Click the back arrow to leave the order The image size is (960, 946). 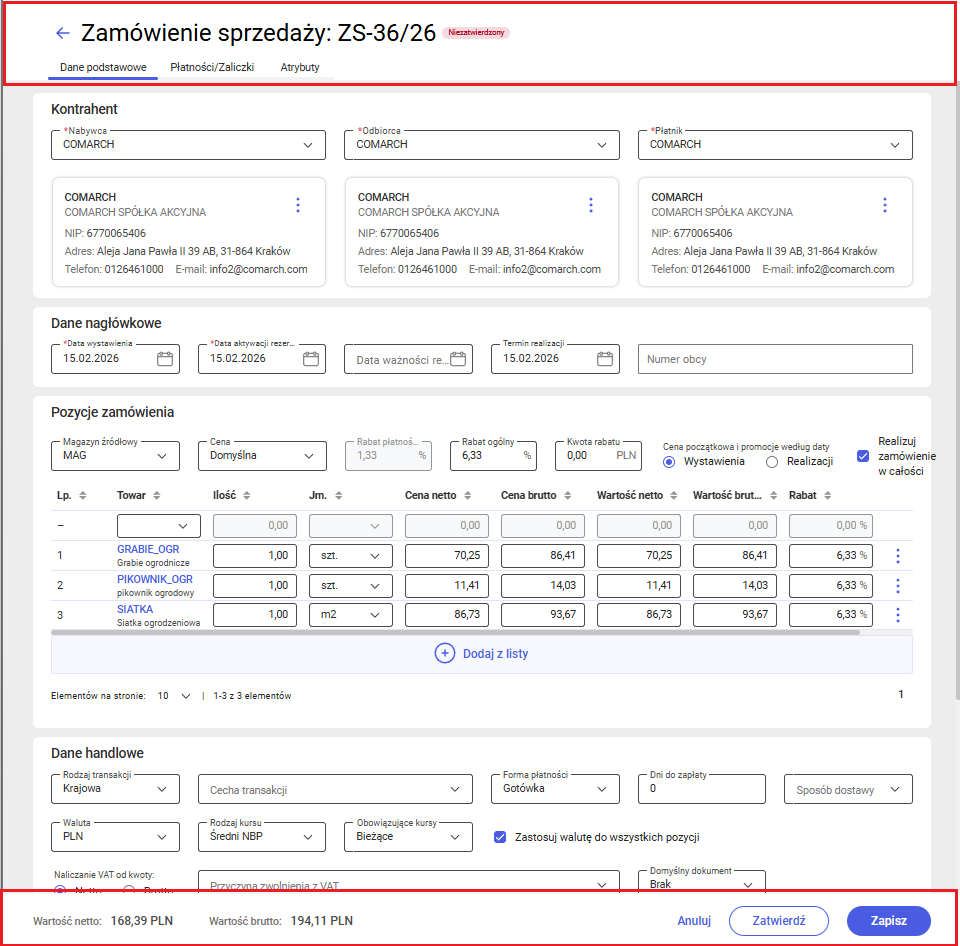click(x=63, y=32)
